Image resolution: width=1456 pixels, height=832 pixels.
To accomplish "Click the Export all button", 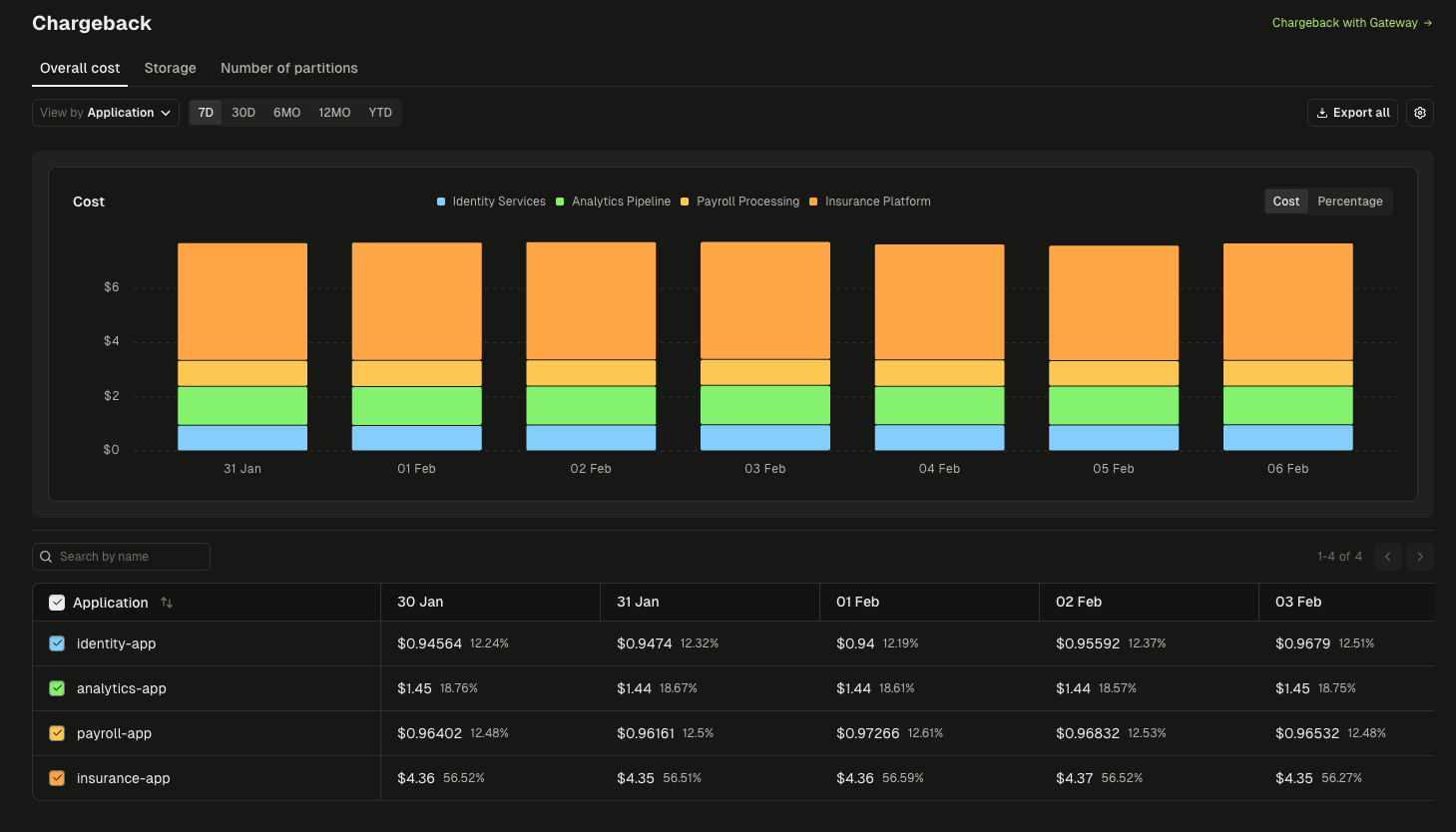I will click(x=1352, y=112).
